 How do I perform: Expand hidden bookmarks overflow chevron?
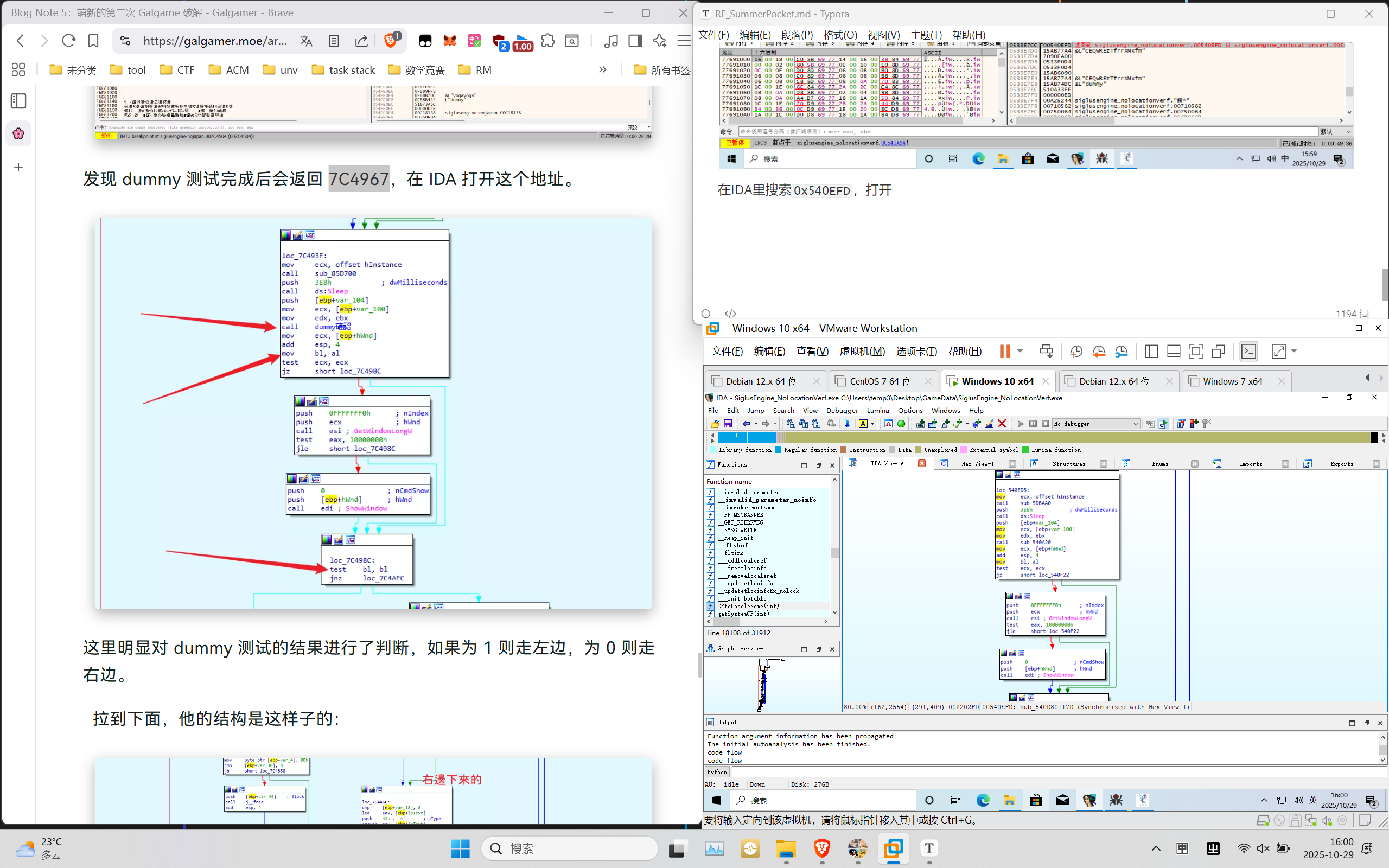coord(602,69)
